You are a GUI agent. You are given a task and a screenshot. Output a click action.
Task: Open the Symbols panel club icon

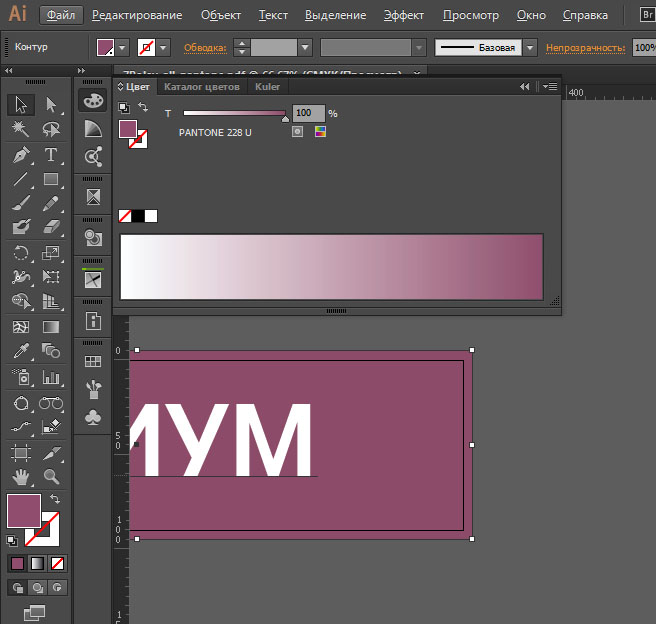point(93,415)
